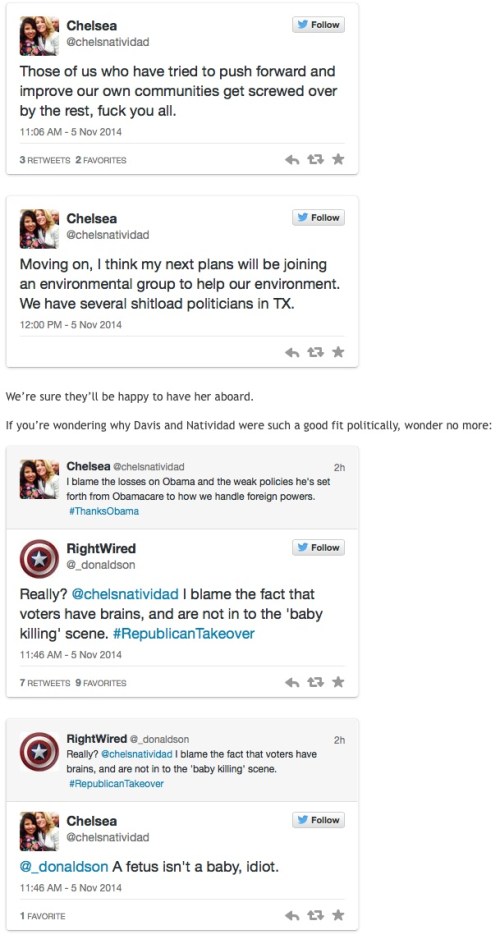Open #RepublicanTakeover hashtag in large tweet
The image size is (500, 939).
coord(183,634)
